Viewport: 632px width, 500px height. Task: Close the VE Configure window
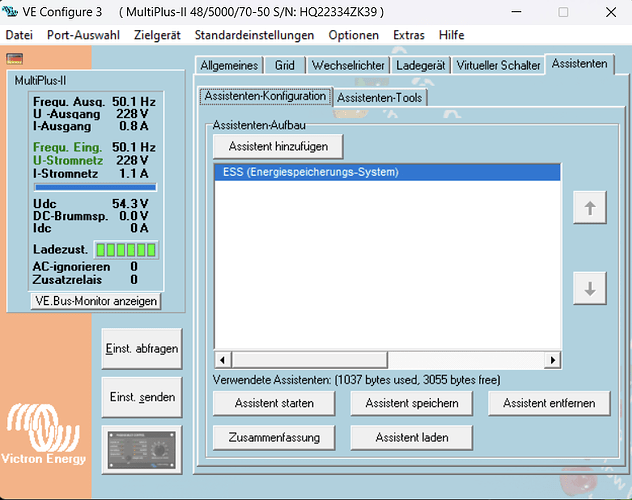611,12
